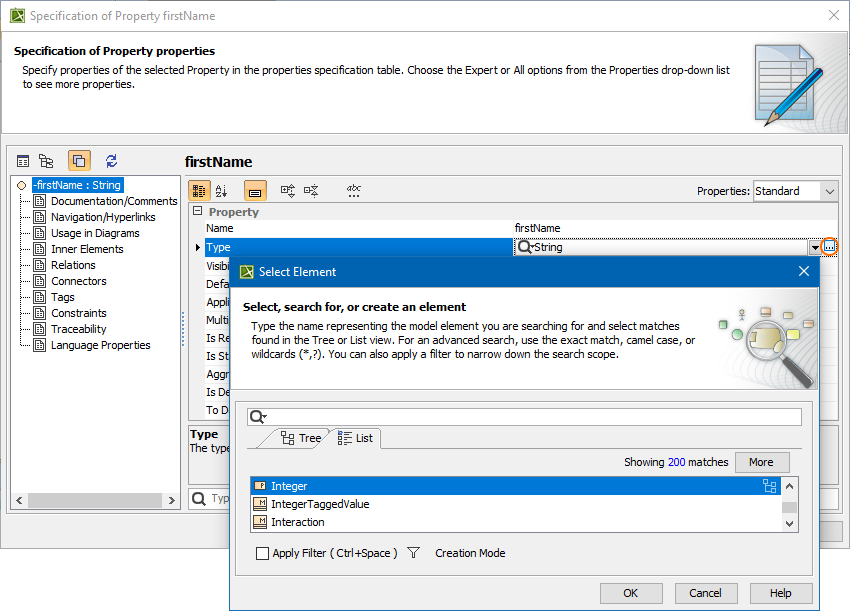Close the Select Element dialog
This screenshot has width=850, height=611.
click(803, 271)
